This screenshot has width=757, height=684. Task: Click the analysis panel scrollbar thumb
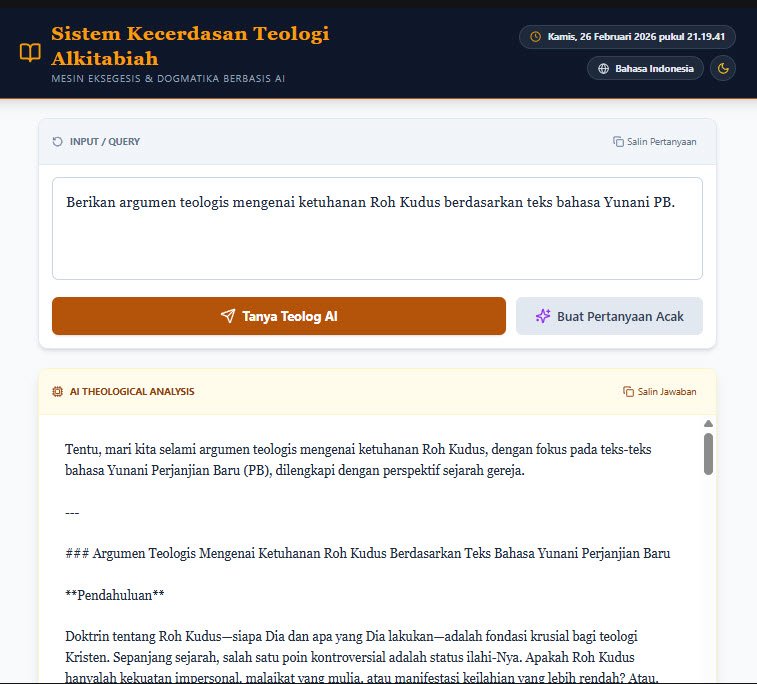(x=708, y=454)
